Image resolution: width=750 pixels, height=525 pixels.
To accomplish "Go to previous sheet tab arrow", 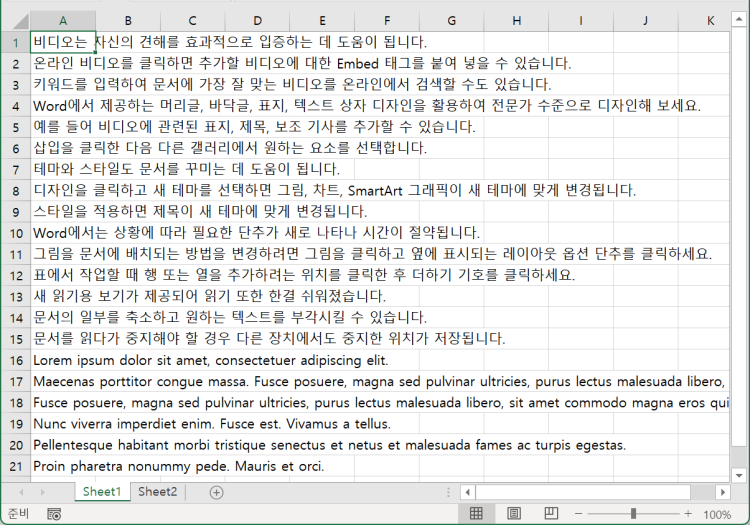I will (x=22, y=492).
